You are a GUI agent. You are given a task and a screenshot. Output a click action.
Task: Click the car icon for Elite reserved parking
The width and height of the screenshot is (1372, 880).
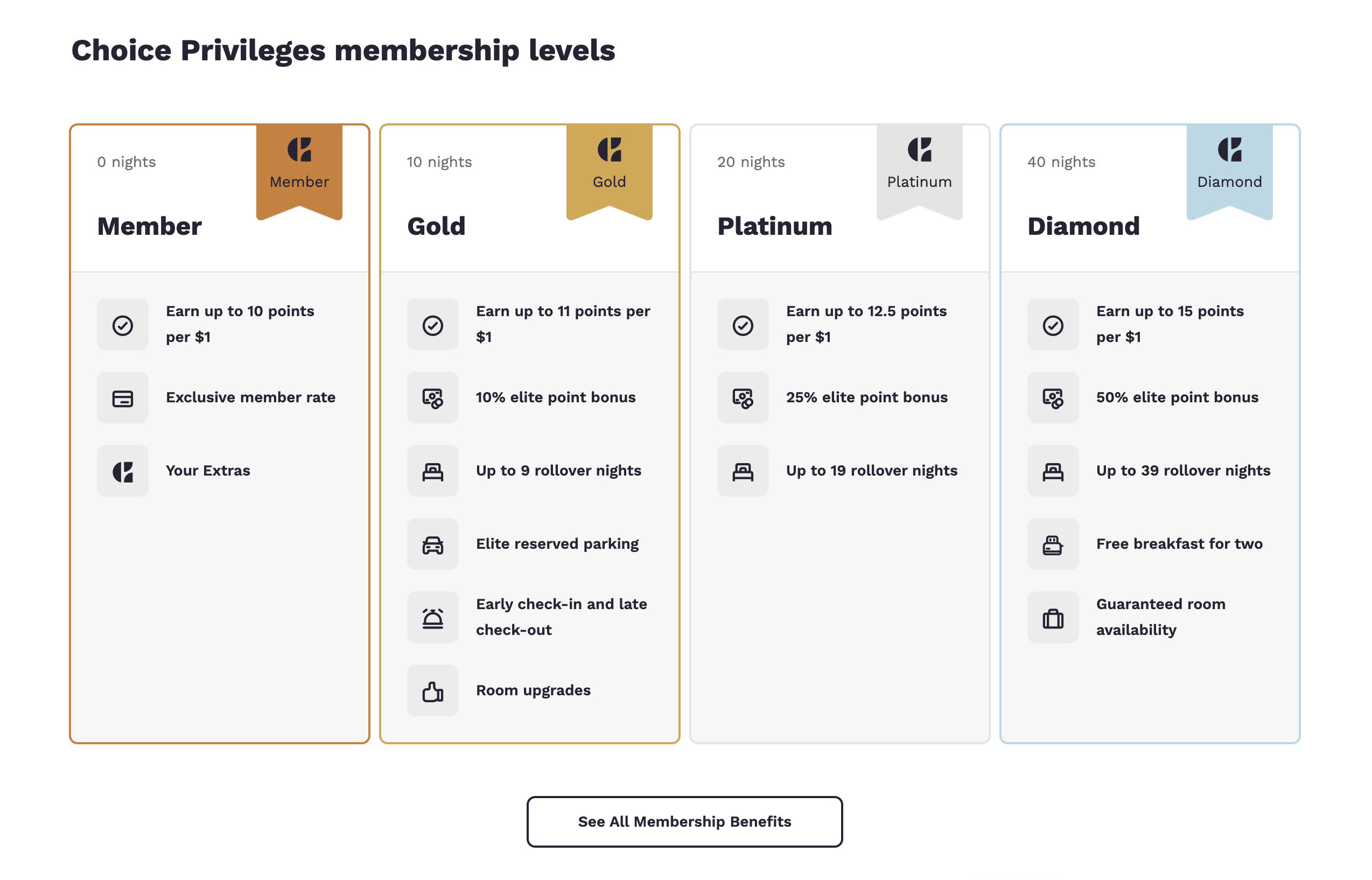[x=433, y=544]
